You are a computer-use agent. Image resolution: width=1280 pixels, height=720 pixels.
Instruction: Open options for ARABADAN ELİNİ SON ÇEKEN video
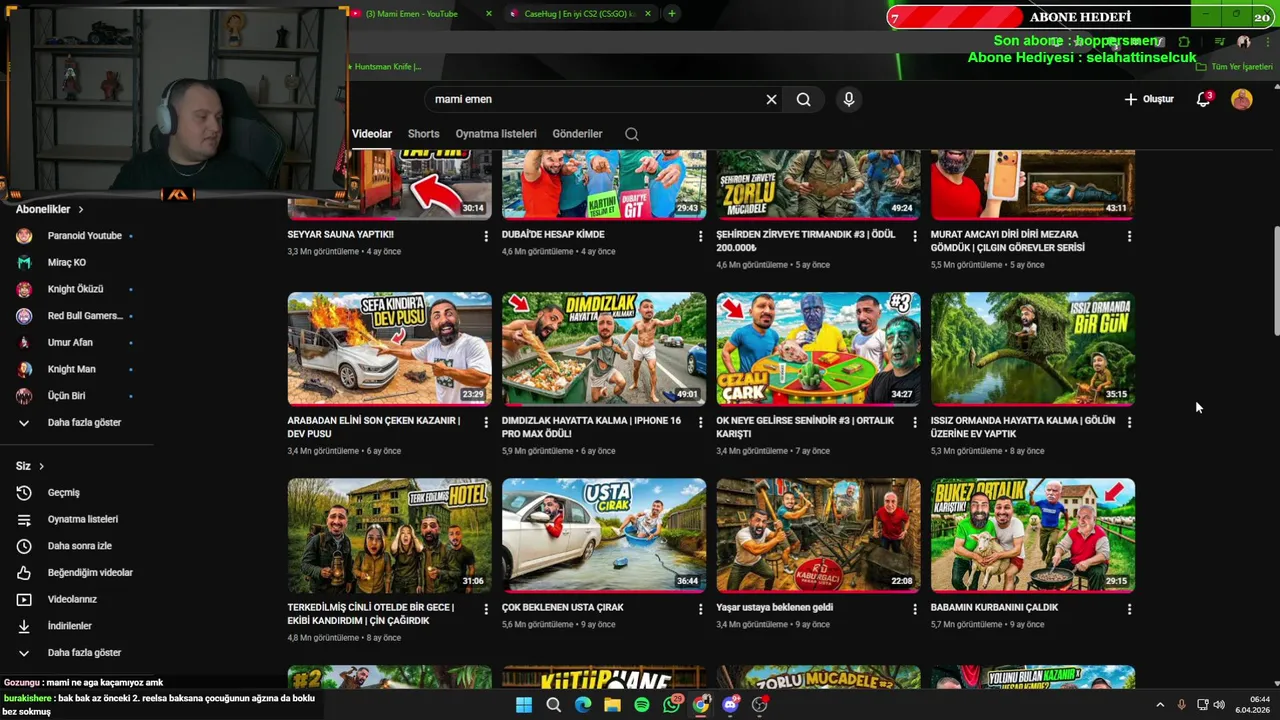[x=486, y=423]
